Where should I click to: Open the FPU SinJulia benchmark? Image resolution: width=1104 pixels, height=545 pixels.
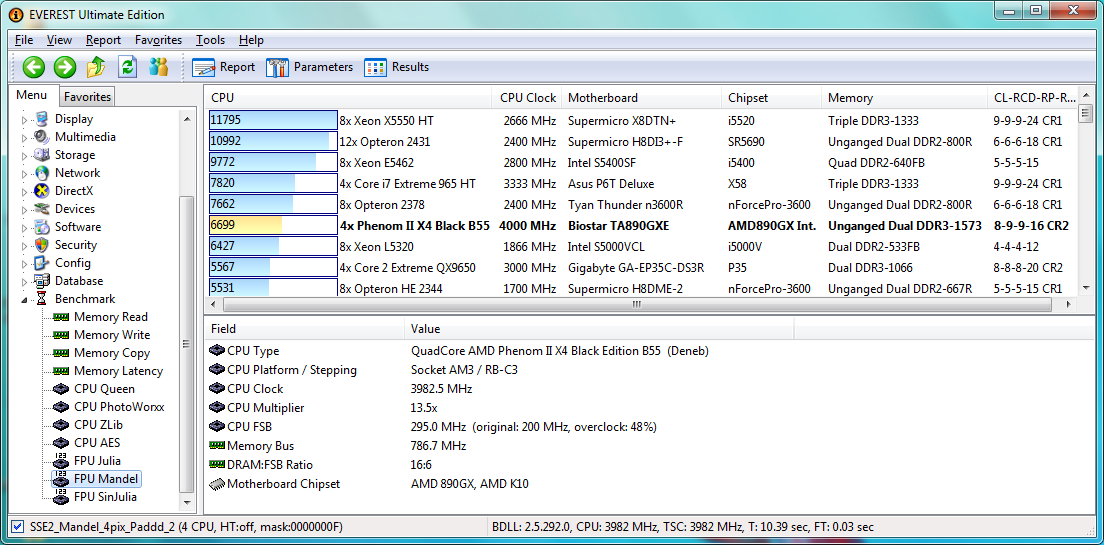pyautogui.click(x=106, y=496)
